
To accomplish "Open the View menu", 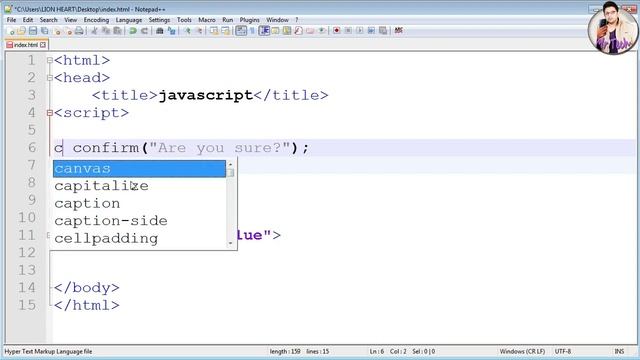I will click(x=70, y=20).
